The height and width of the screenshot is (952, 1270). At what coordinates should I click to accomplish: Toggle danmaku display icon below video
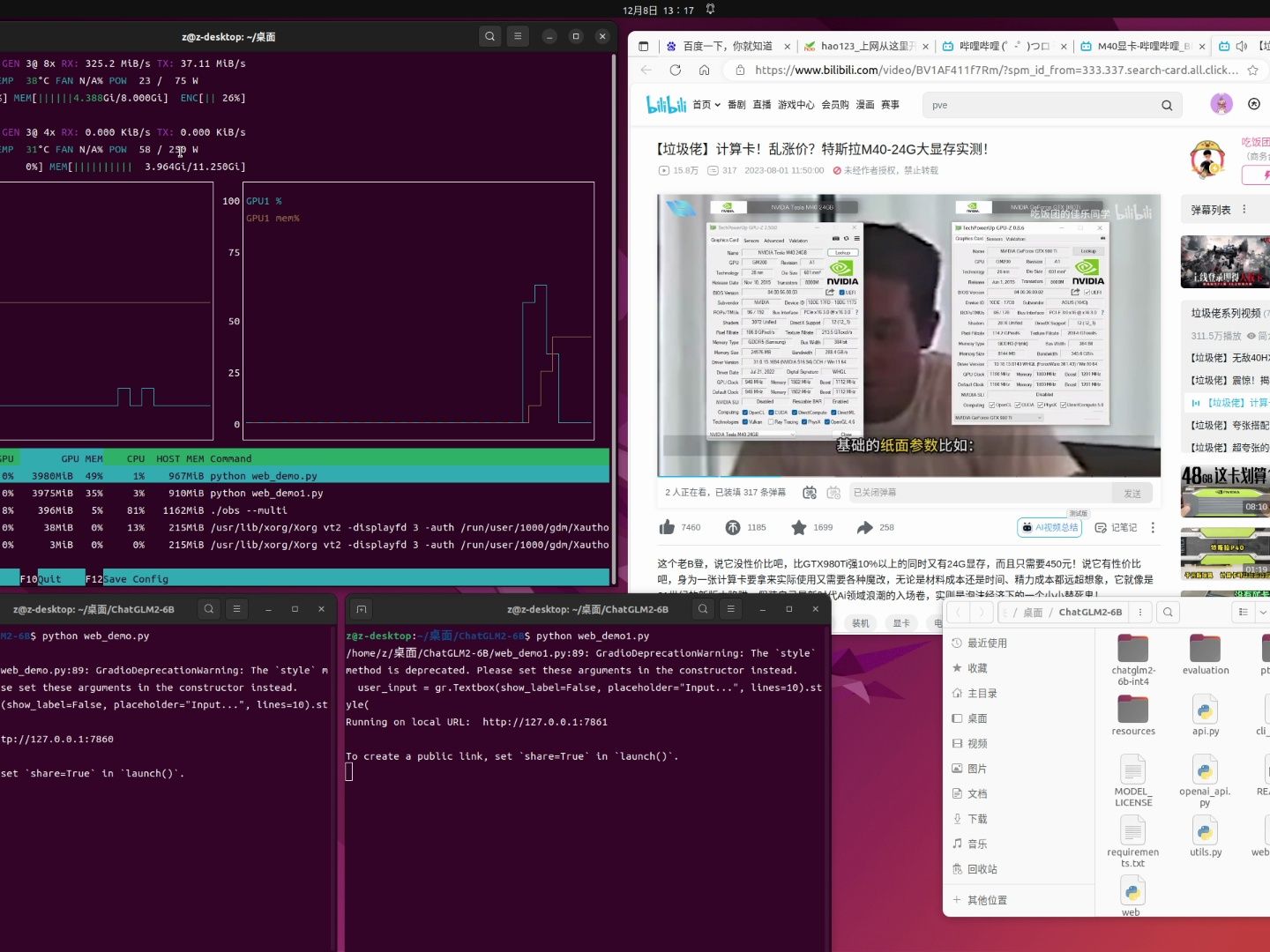pyautogui.click(x=810, y=493)
